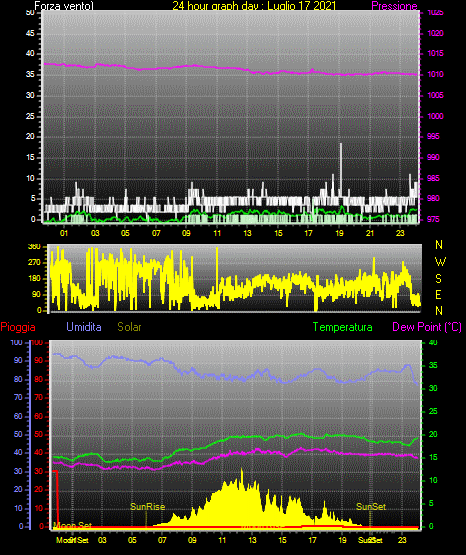
Task: Click the magenta 'Pressione' label
Action: pyautogui.click(x=394, y=6)
